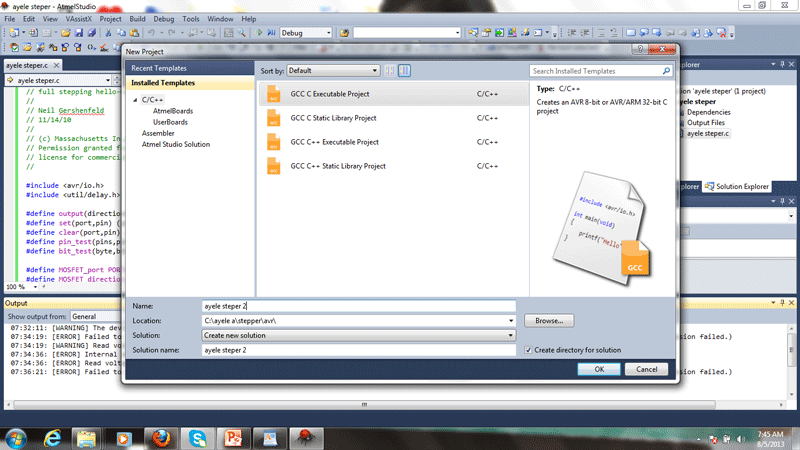800x450 pixels.
Task: Click the project Name input field
Action: (358, 306)
